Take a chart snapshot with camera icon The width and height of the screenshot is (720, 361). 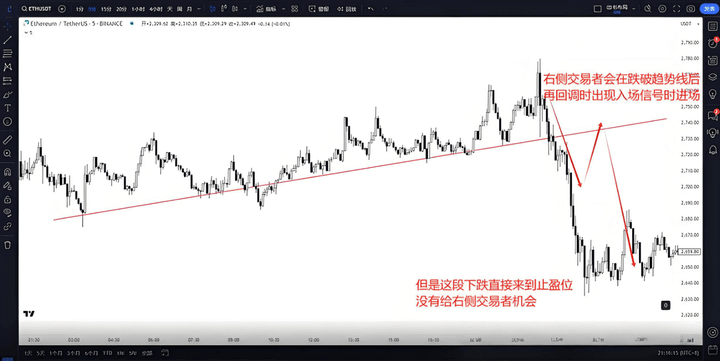click(691, 9)
